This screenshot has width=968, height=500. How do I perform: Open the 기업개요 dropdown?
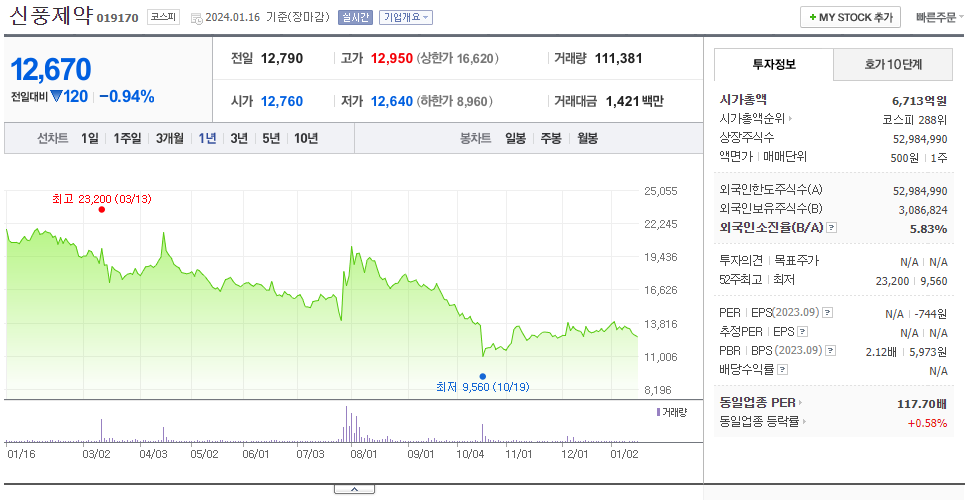[x=406, y=17]
